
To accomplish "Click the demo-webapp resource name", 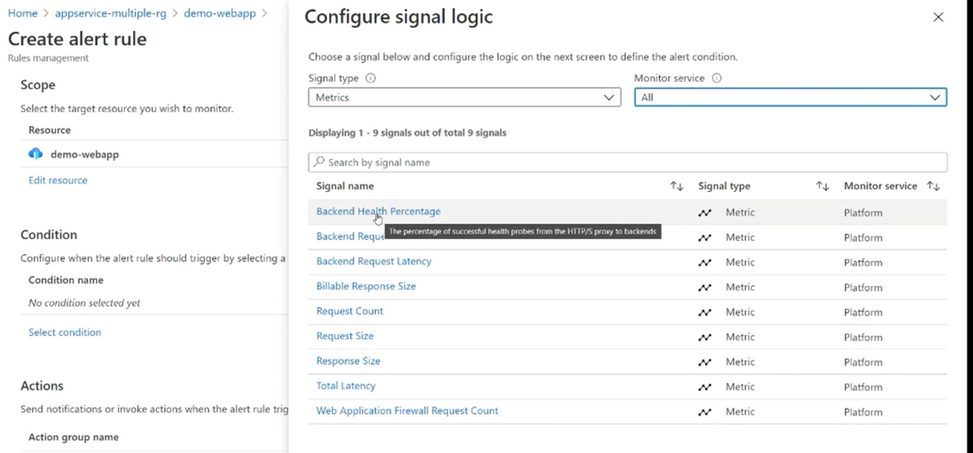I will click(84, 154).
